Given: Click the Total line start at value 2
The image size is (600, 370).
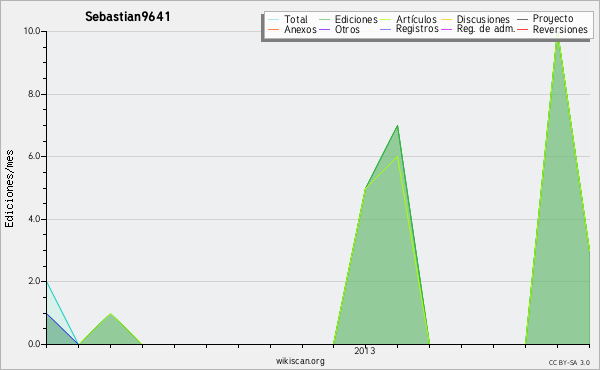Looking at the screenshot, I should click(47, 282).
